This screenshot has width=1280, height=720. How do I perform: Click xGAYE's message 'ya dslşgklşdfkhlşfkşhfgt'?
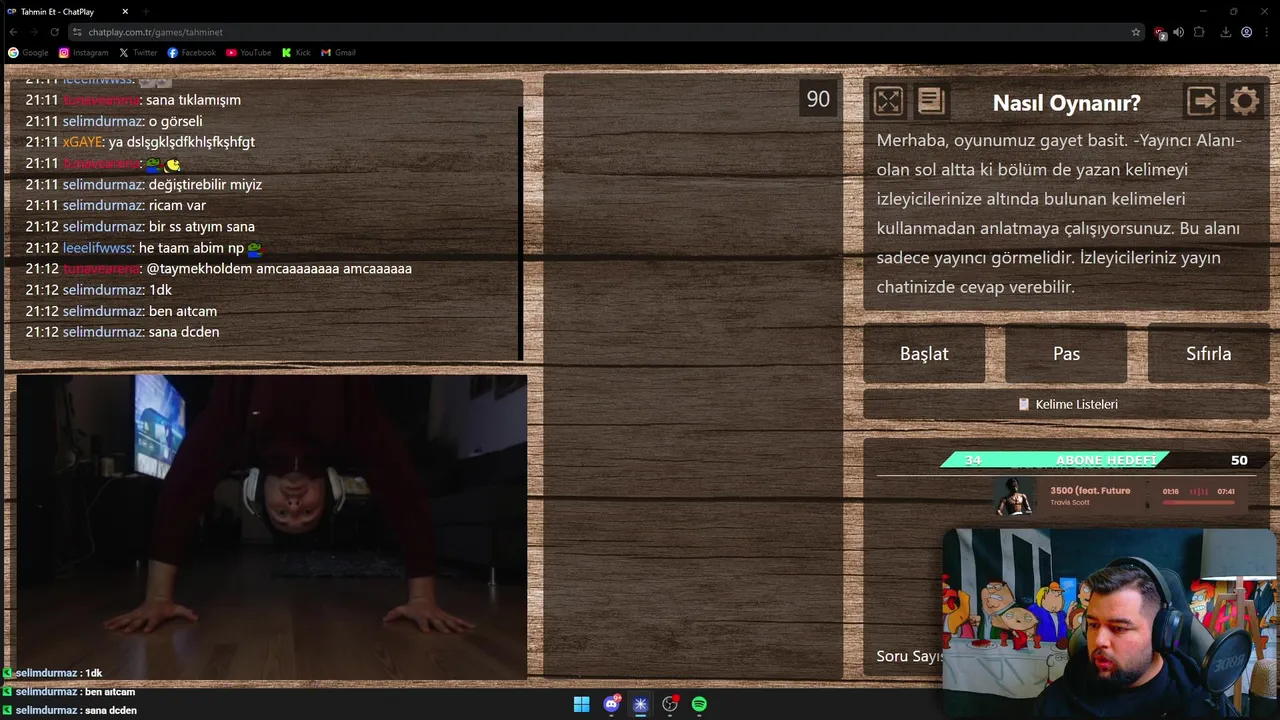pos(182,142)
